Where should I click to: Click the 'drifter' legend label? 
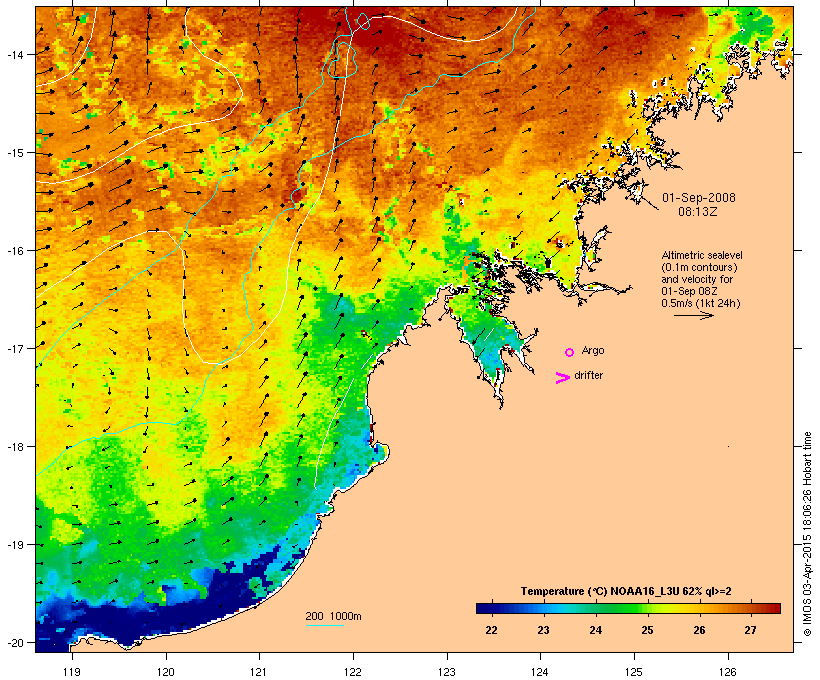[588, 375]
